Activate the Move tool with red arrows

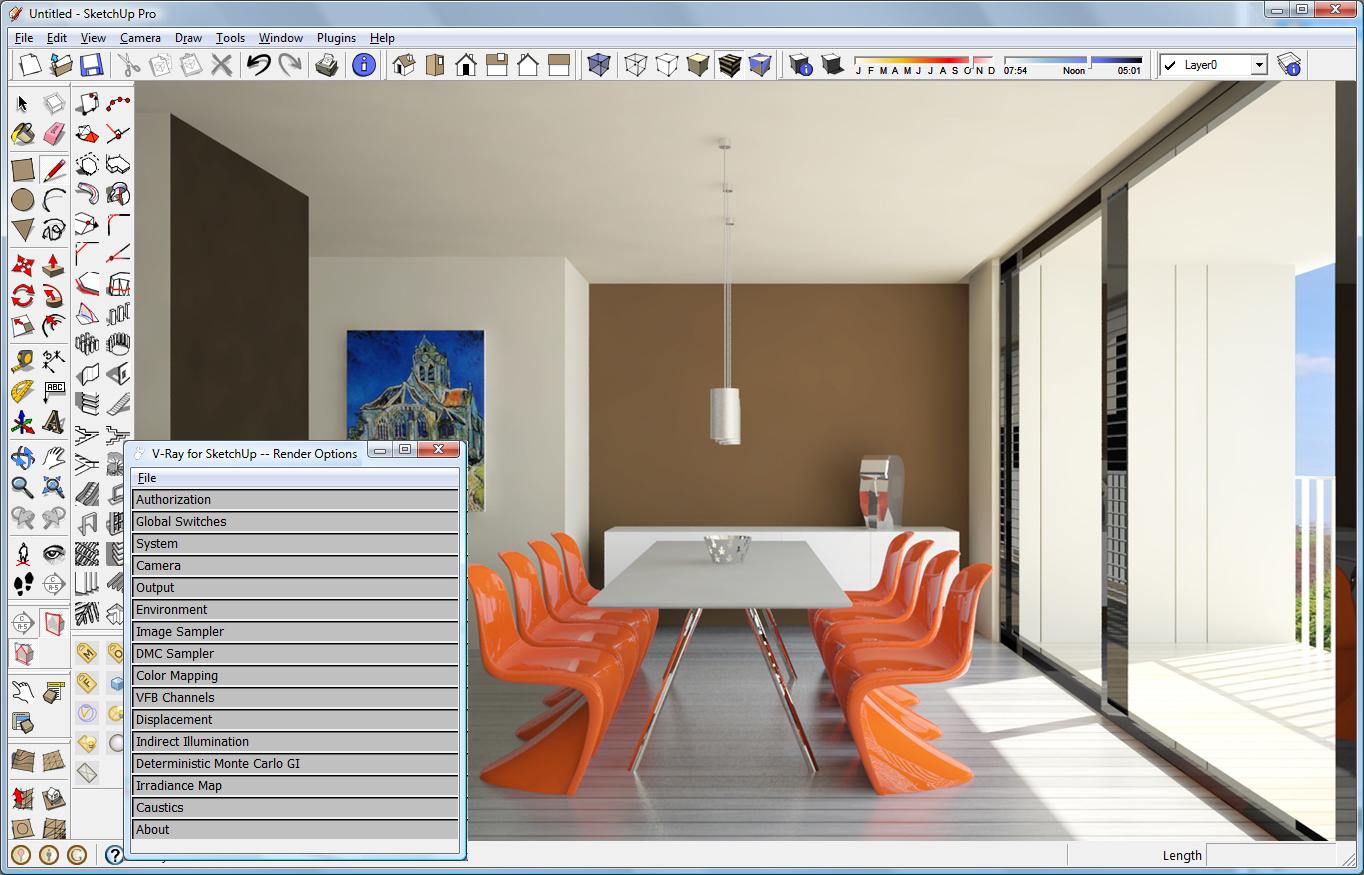pyautogui.click(x=23, y=266)
